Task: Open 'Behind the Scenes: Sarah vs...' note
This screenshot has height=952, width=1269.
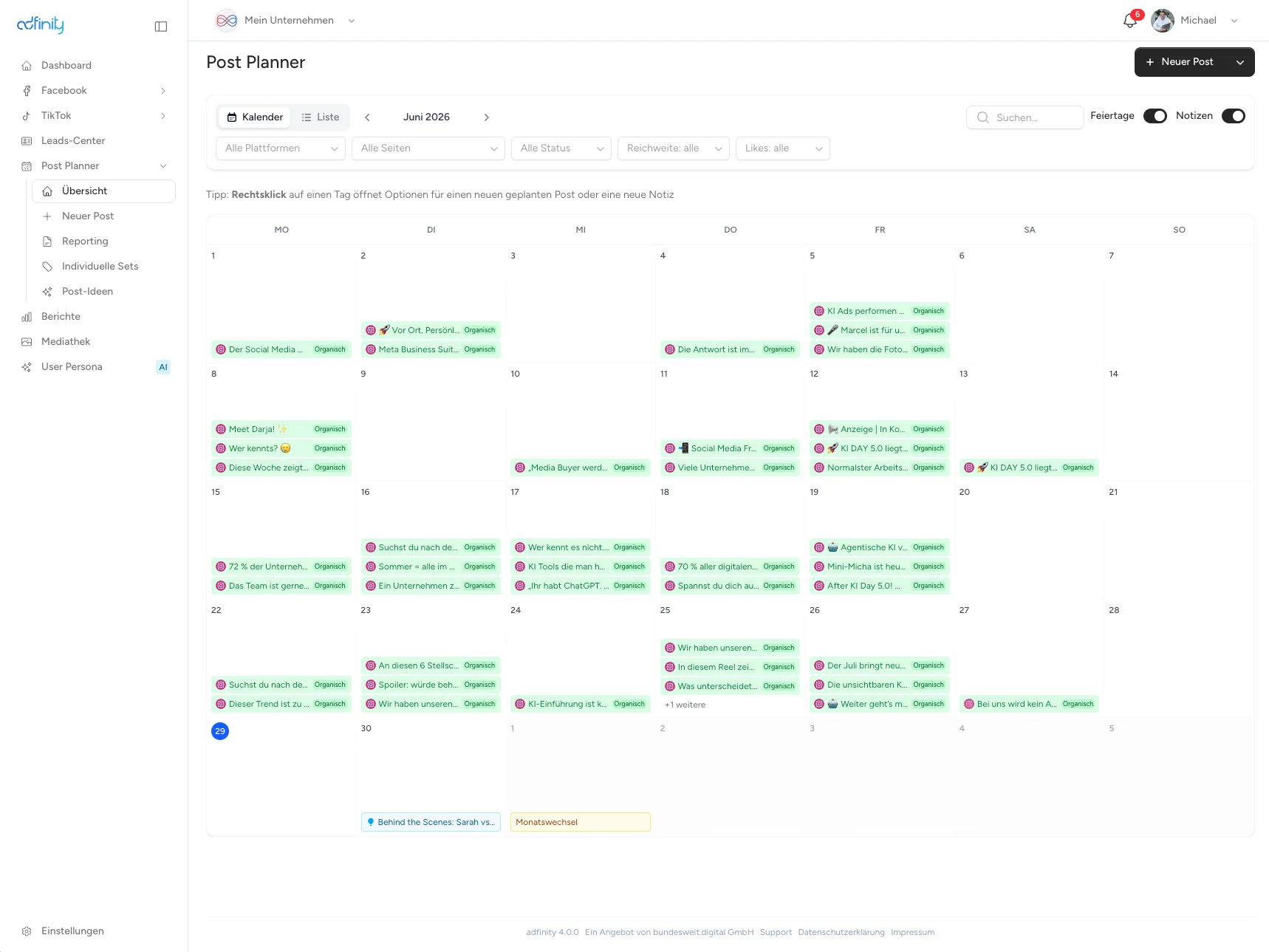Action: pos(431,822)
